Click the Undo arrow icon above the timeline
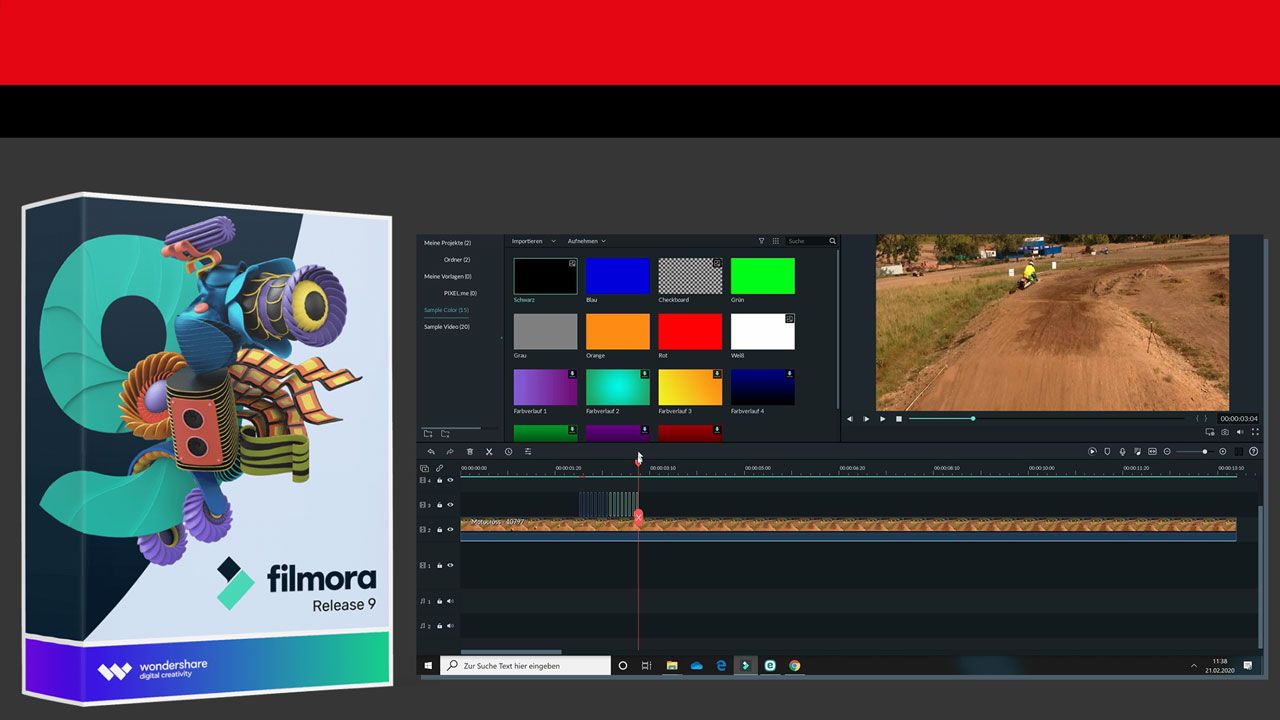 433,451
